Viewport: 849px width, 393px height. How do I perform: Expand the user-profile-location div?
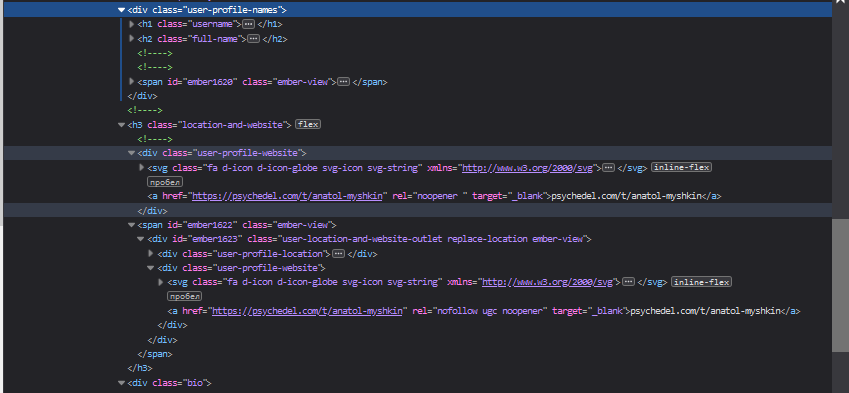(151, 253)
